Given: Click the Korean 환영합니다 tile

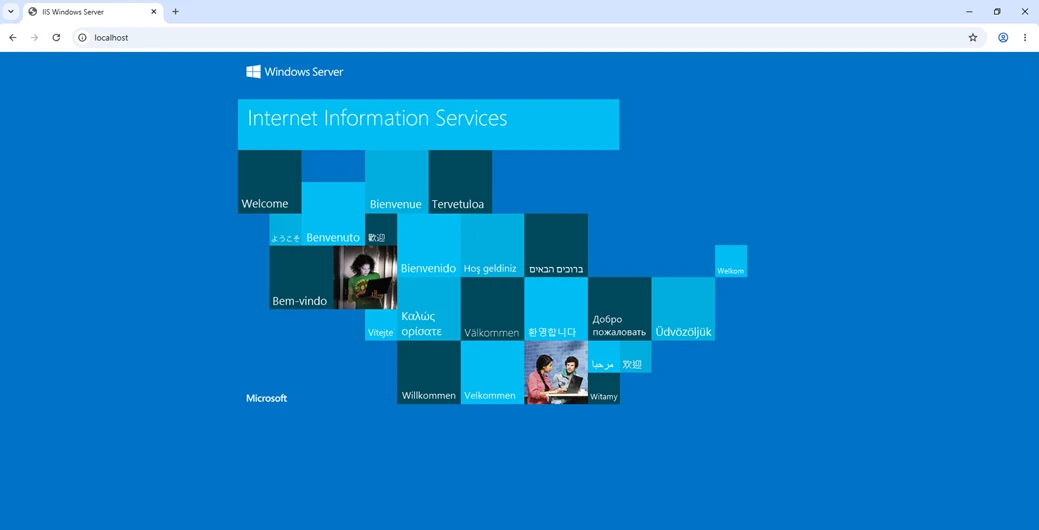Looking at the screenshot, I should [x=556, y=309].
